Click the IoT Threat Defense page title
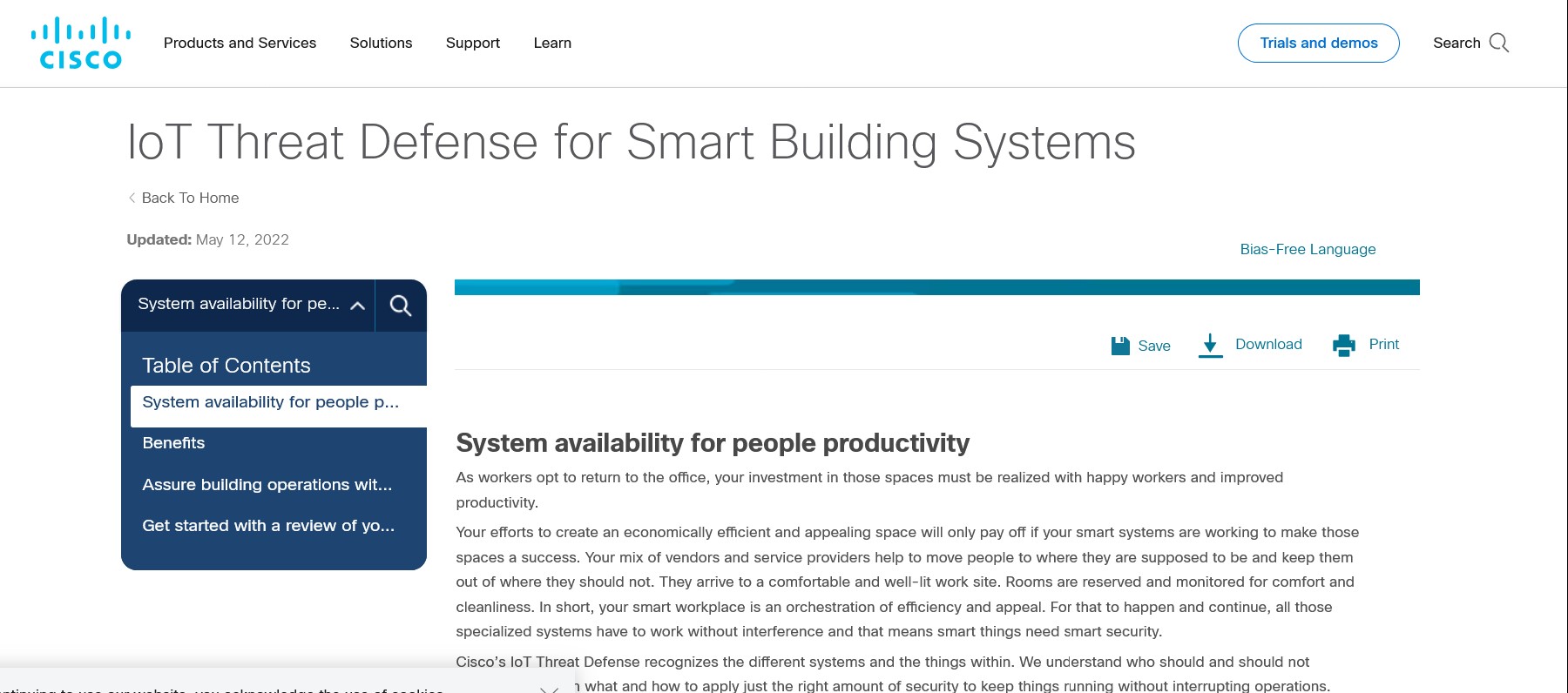 (632, 142)
